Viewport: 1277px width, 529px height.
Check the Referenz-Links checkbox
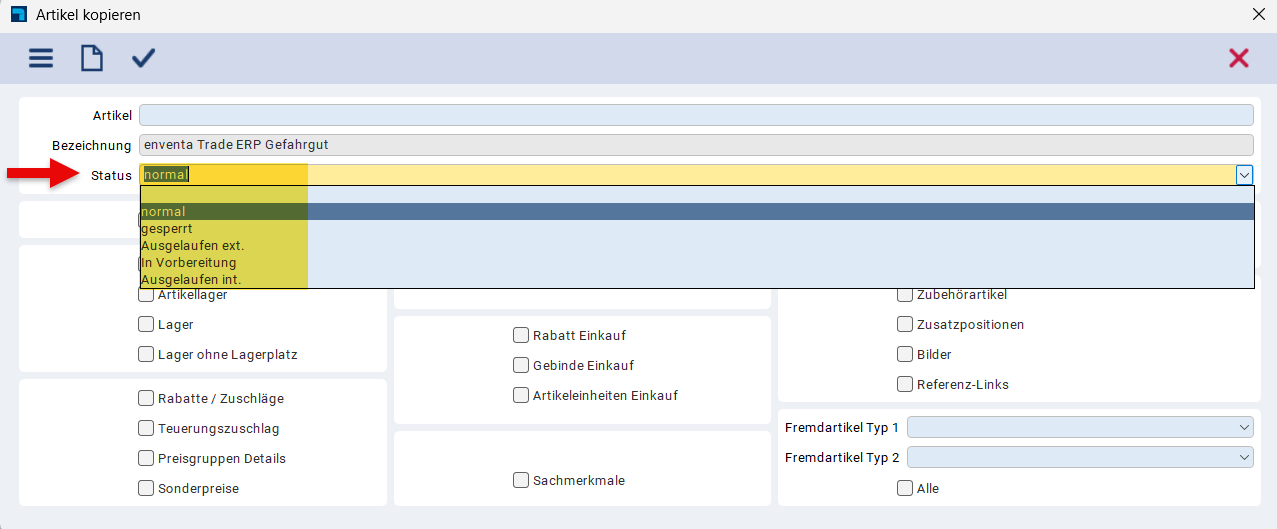pyautogui.click(x=905, y=384)
